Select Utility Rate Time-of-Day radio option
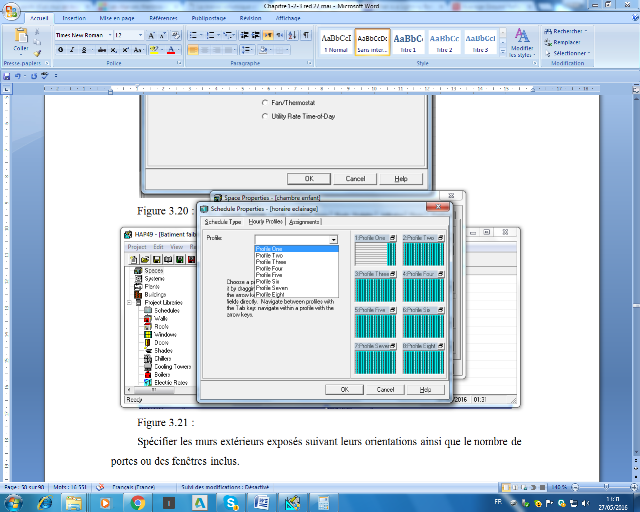This screenshot has height=512, width=640. [264, 116]
